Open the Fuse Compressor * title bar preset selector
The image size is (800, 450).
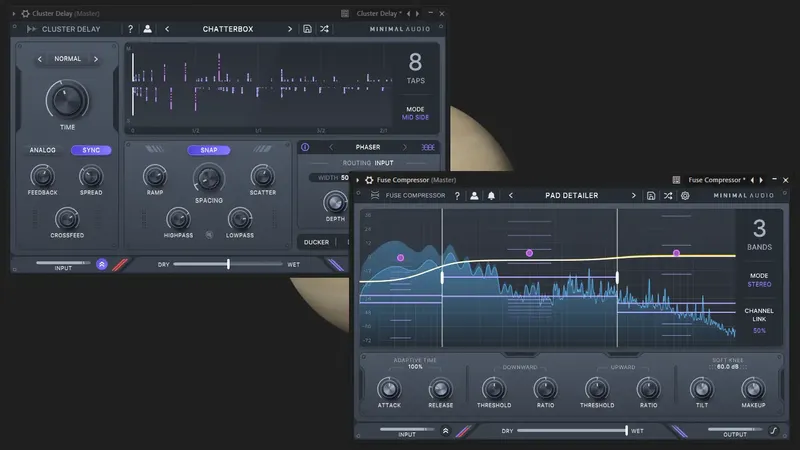717,180
